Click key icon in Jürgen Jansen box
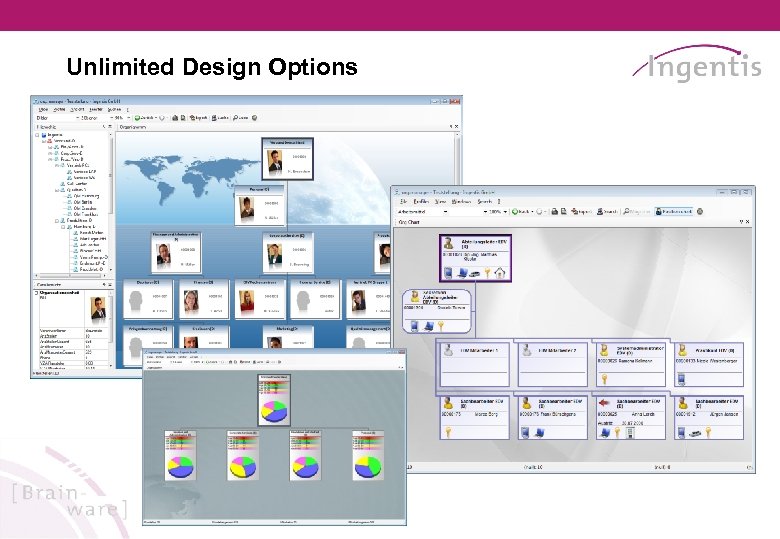Viewport: 780px width, 539px height. click(707, 433)
